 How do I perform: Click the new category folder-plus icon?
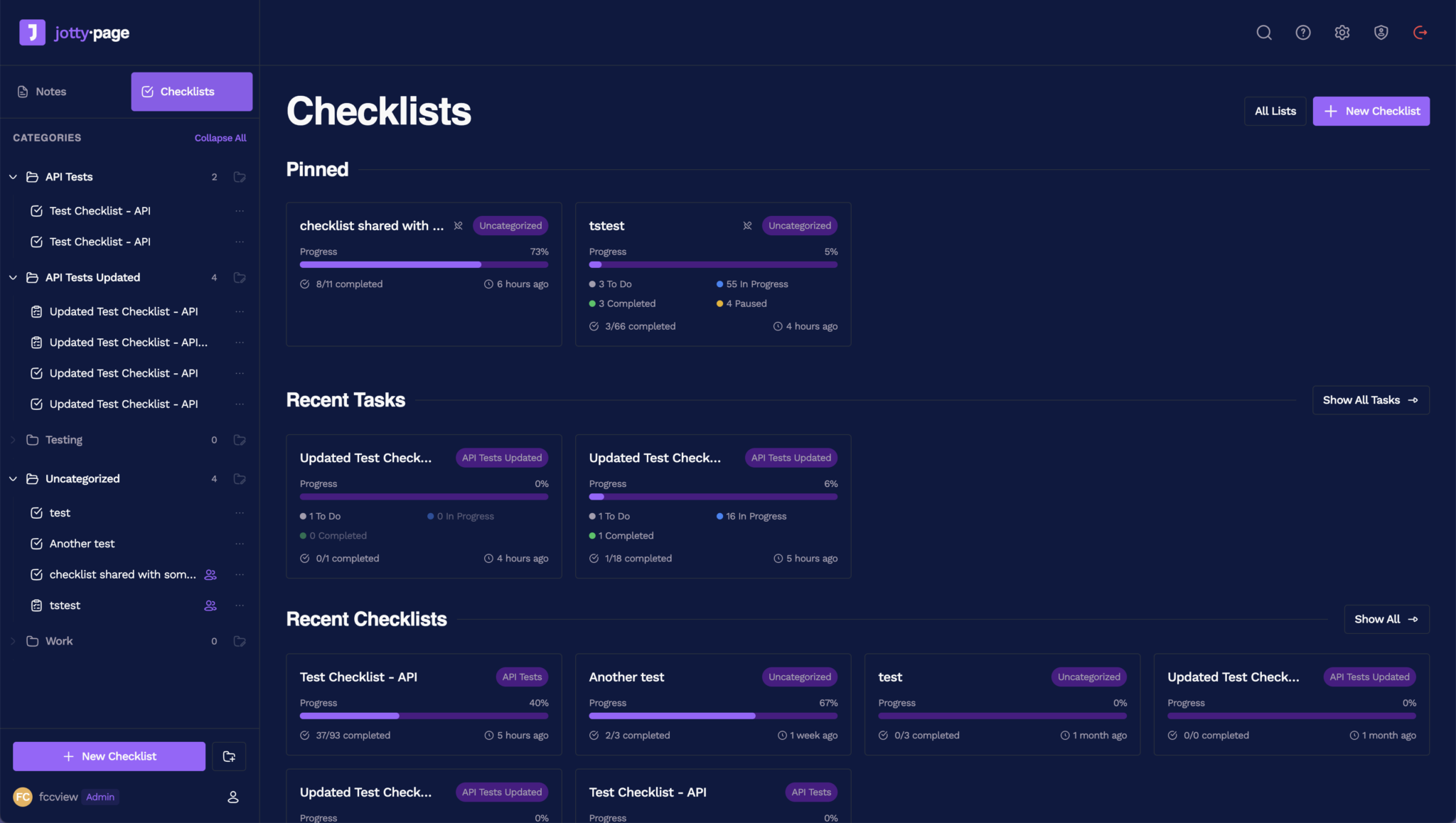(x=229, y=756)
